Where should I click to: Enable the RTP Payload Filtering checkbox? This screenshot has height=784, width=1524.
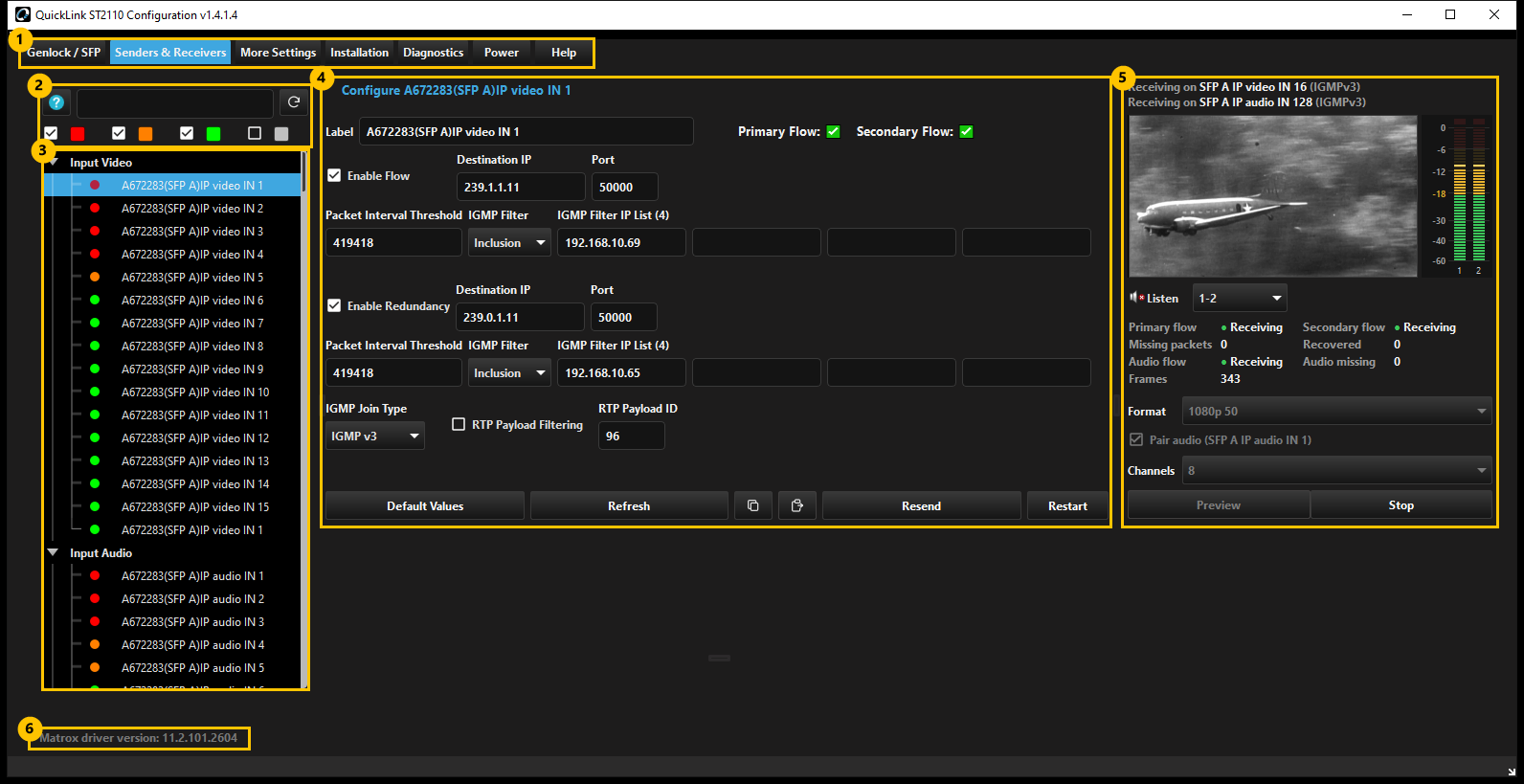(x=459, y=424)
